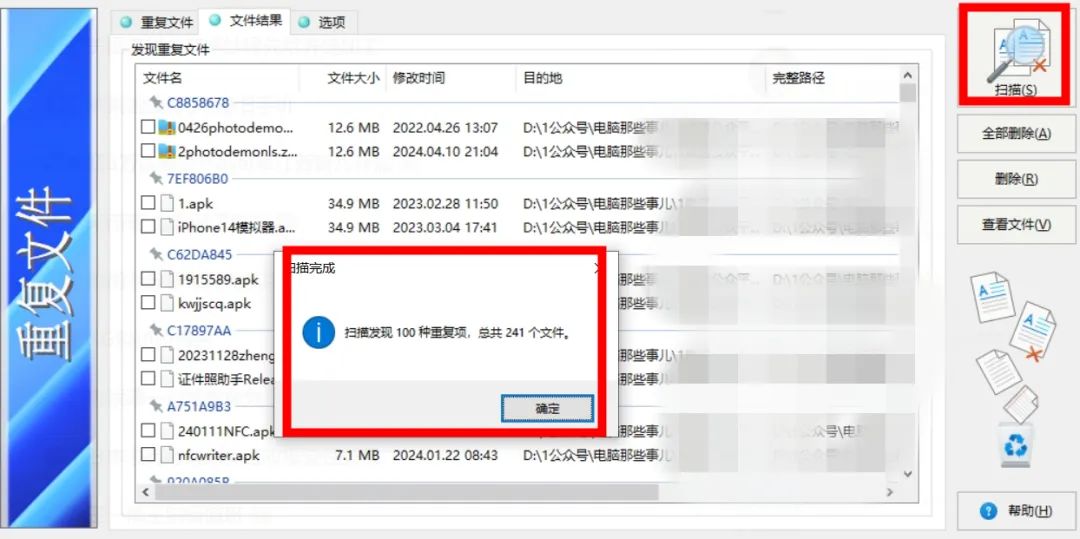Screen dimensions: 1080x539
Task: Check the box for 1915589.apk
Action: click(147, 279)
